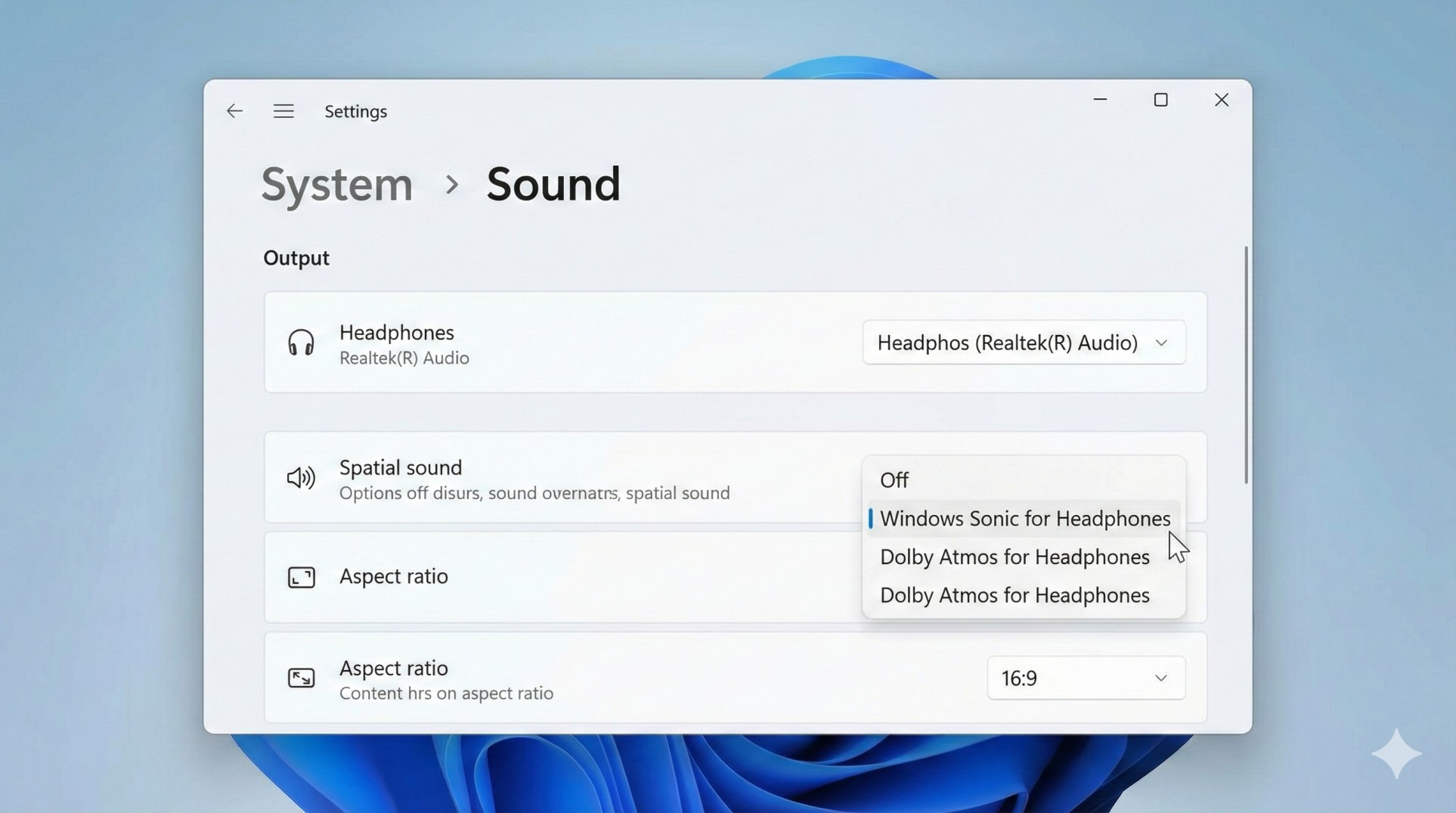This screenshot has height=813, width=1456.
Task: Click the scrollbar on the right edge
Action: coord(1244,363)
